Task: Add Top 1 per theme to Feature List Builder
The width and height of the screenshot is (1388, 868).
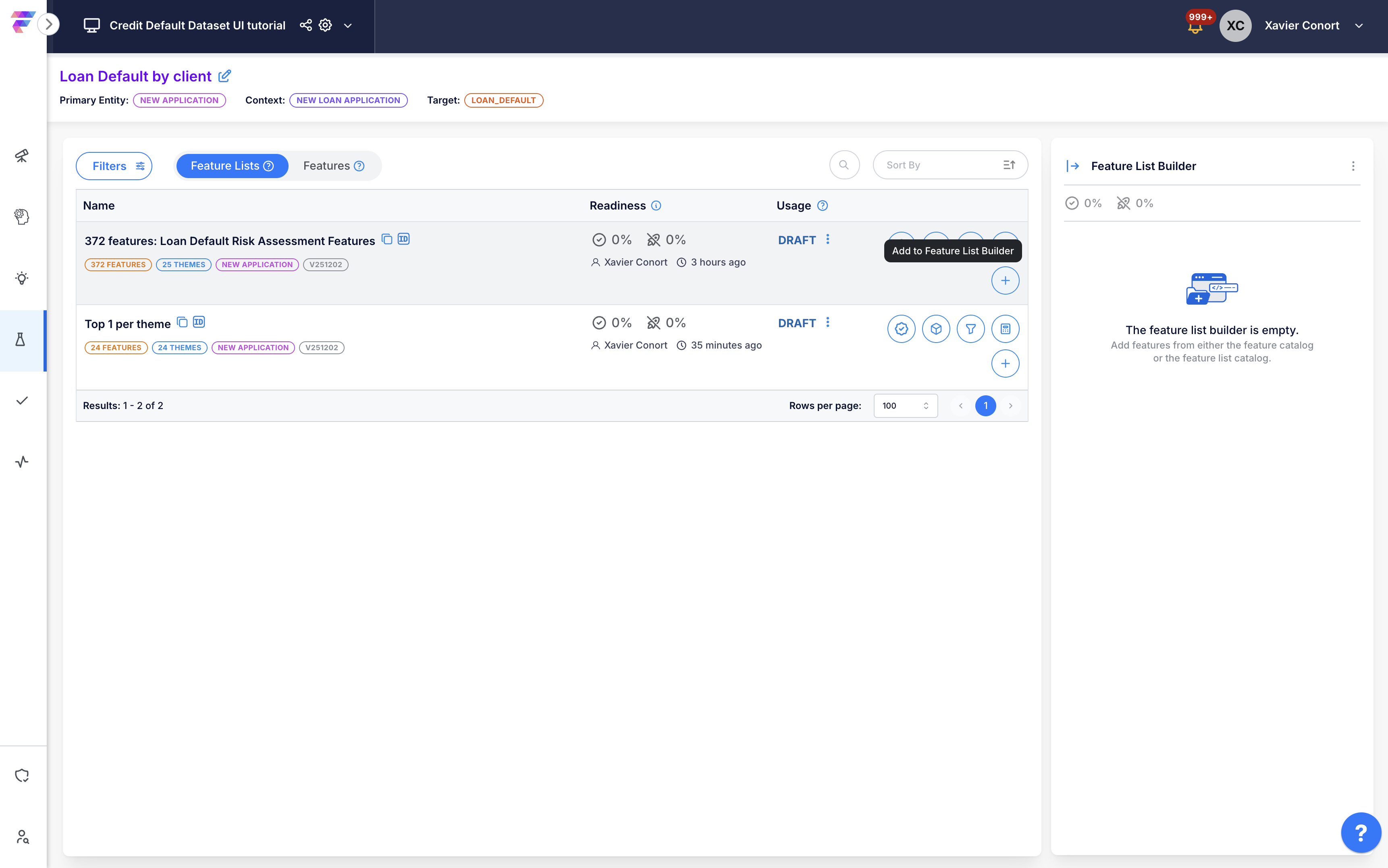Action: coord(1005,363)
